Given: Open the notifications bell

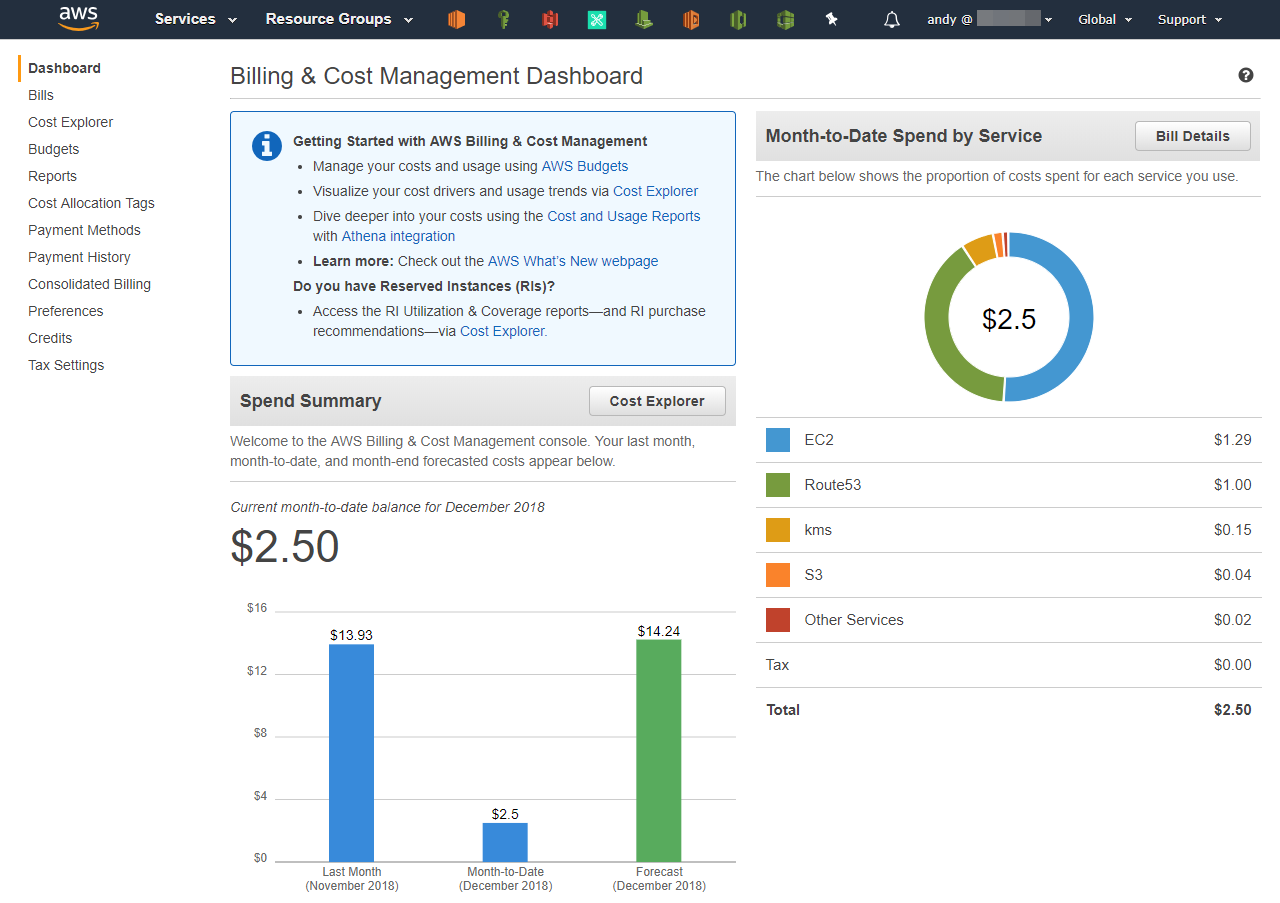Looking at the screenshot, I should click(x=892, y=19).
